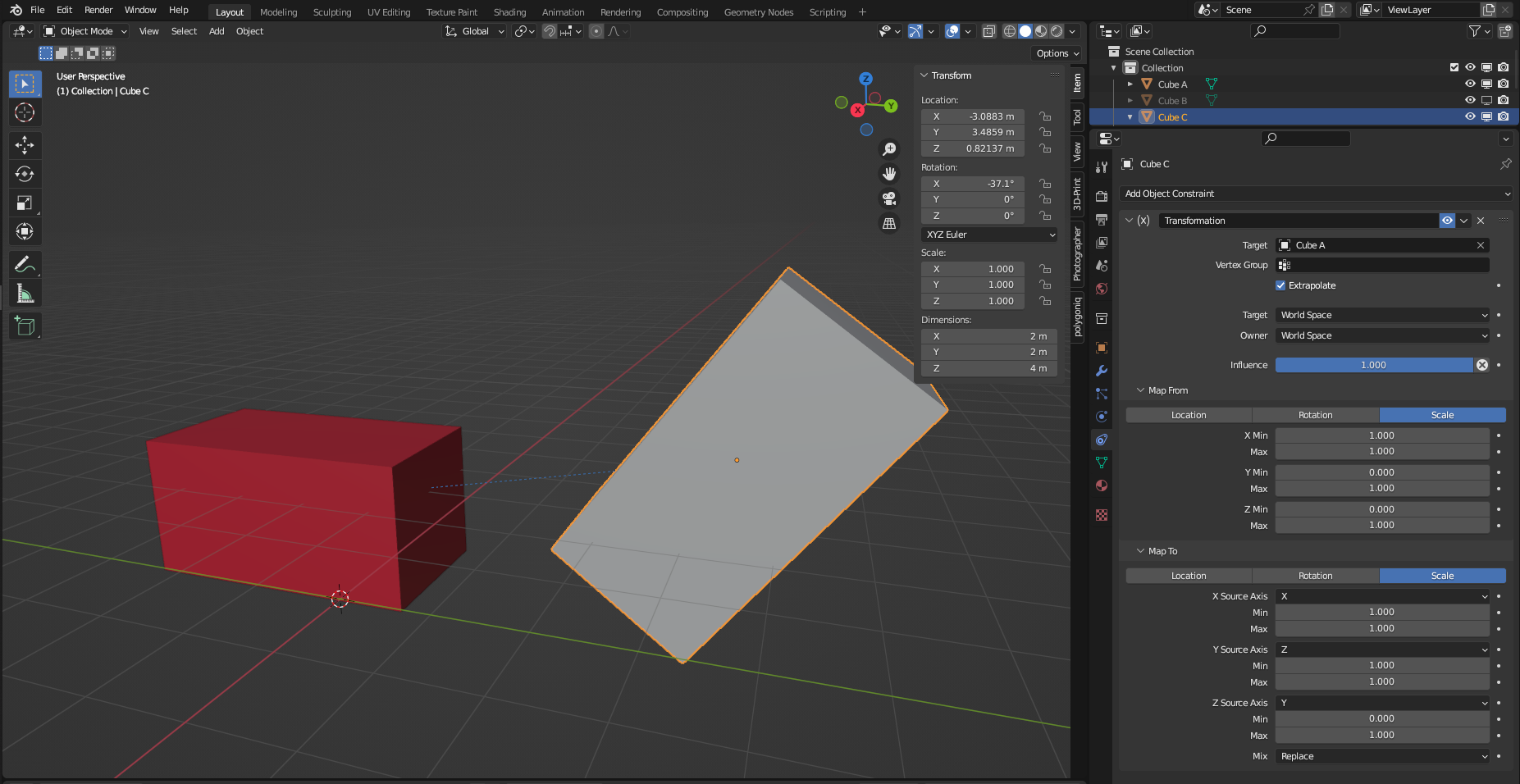Expand Cube A in outliner
The width and height of the screenshot is (1520, 784).
1130,84
